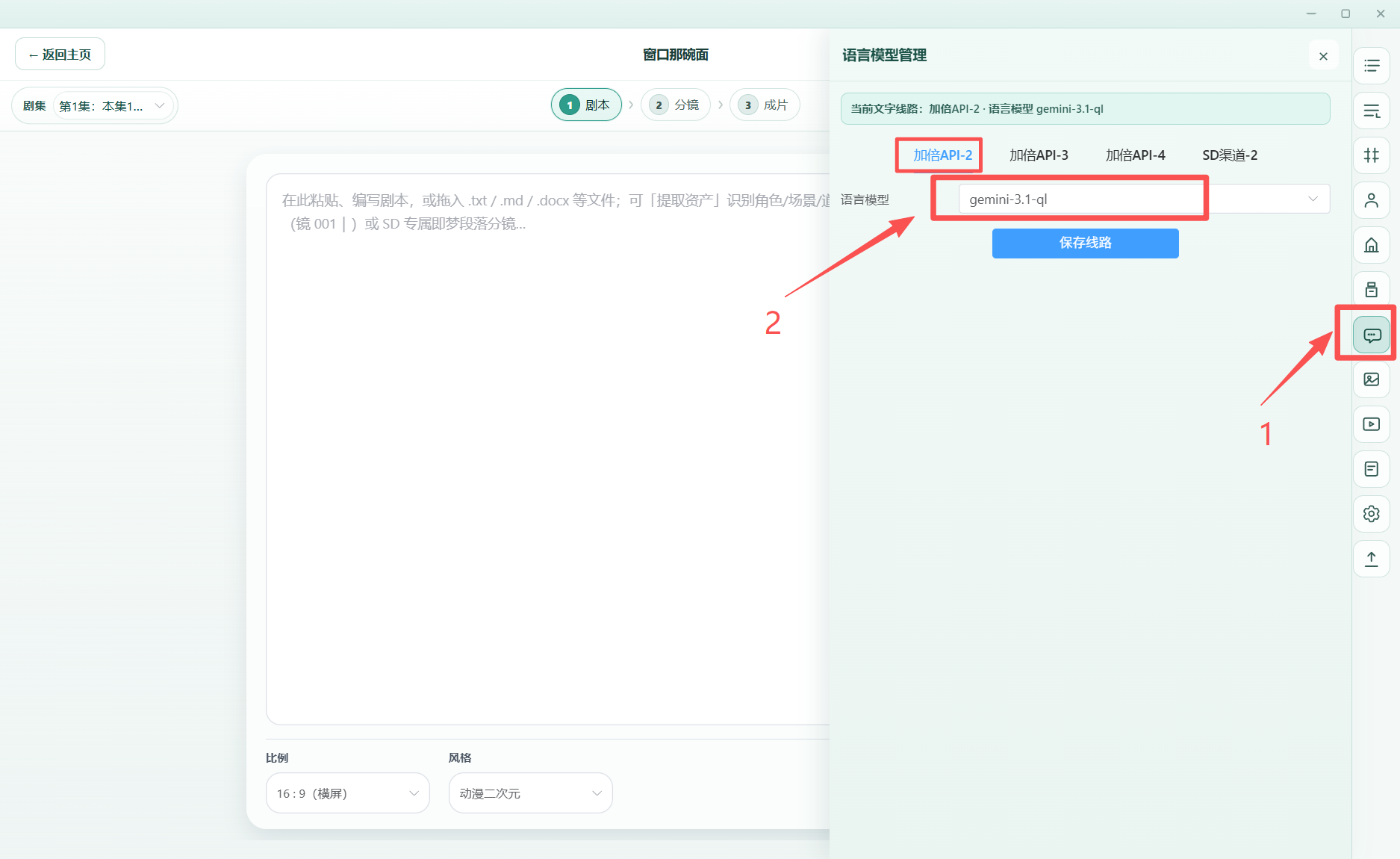
Task: Switch to the SD渠道-2 tab
Action: click(1230, 155)
